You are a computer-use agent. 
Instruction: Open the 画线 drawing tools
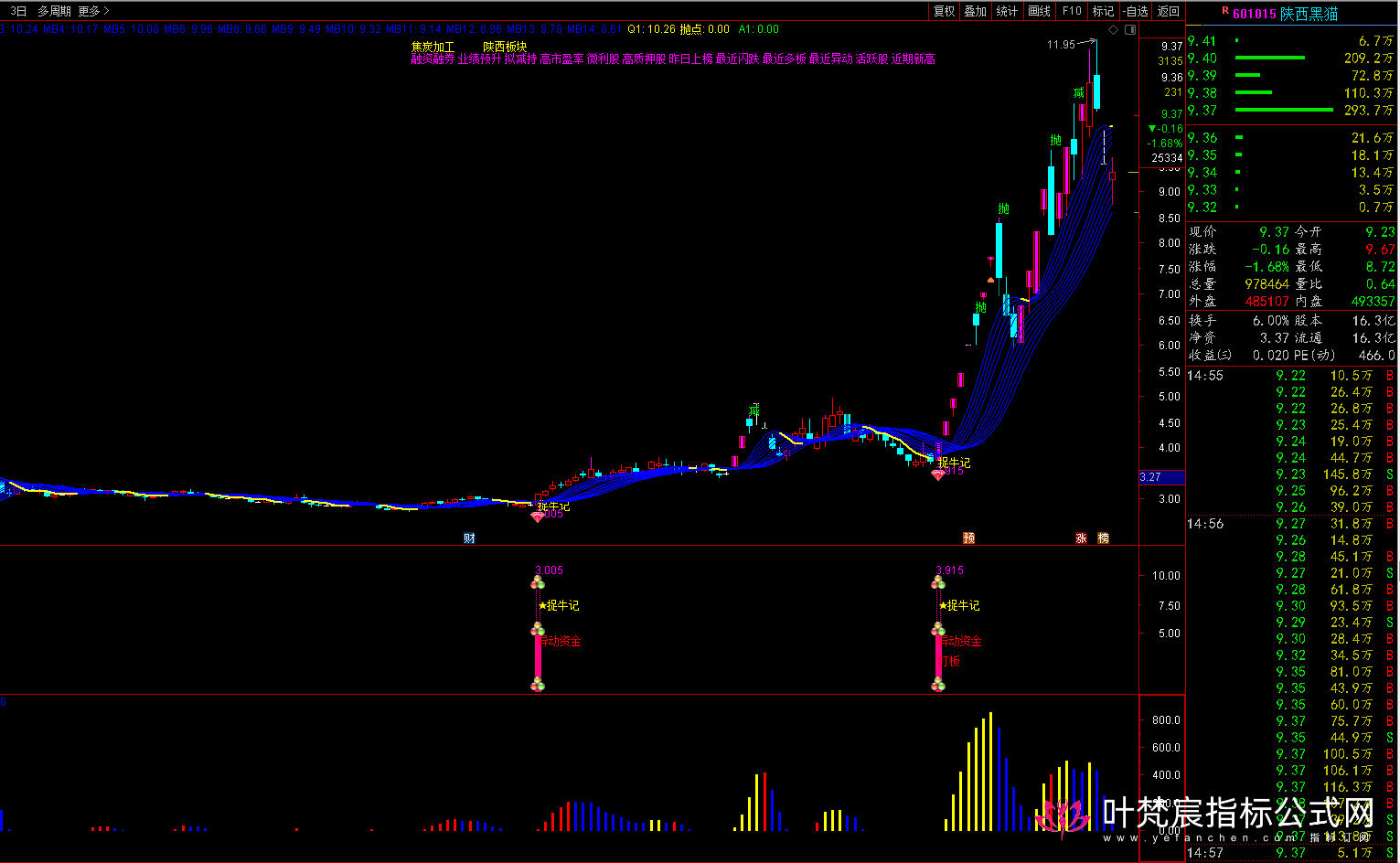tap(1040, 11)
